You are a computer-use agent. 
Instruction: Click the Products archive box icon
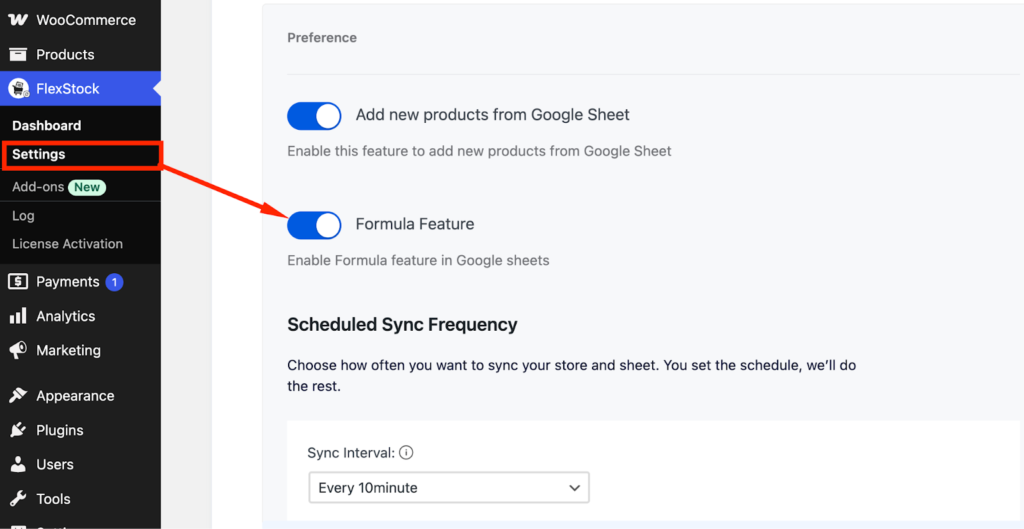pyautogui.click(x=18, y=54)
